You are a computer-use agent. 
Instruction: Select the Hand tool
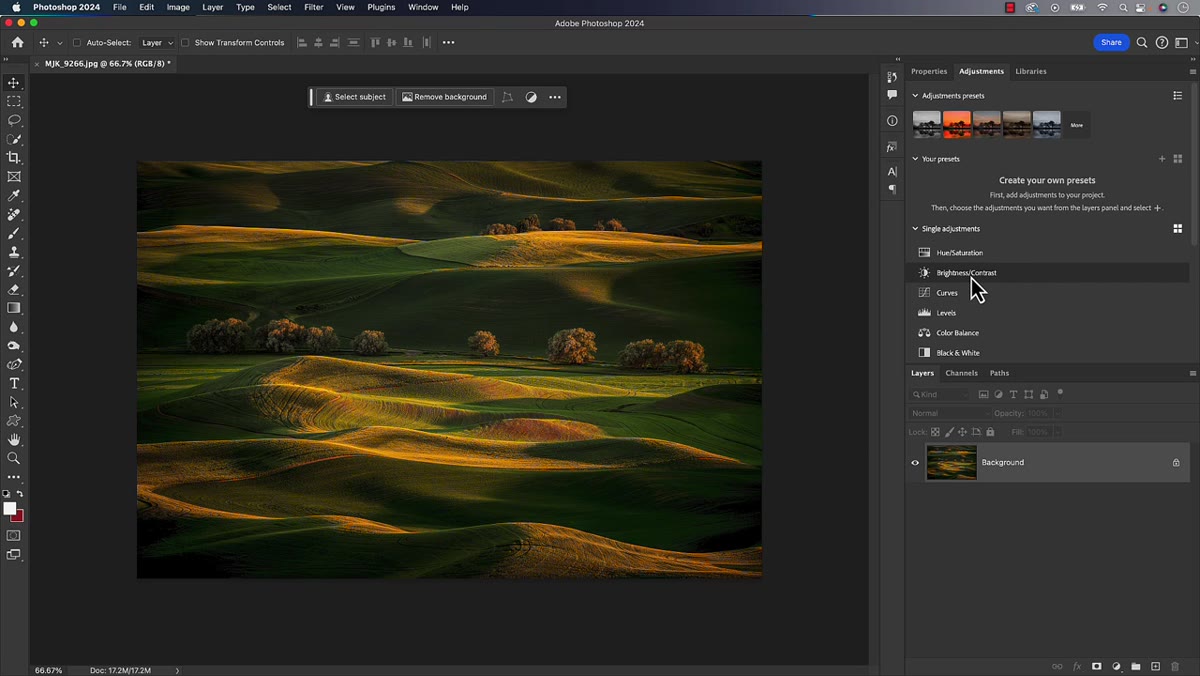(14, 440)
